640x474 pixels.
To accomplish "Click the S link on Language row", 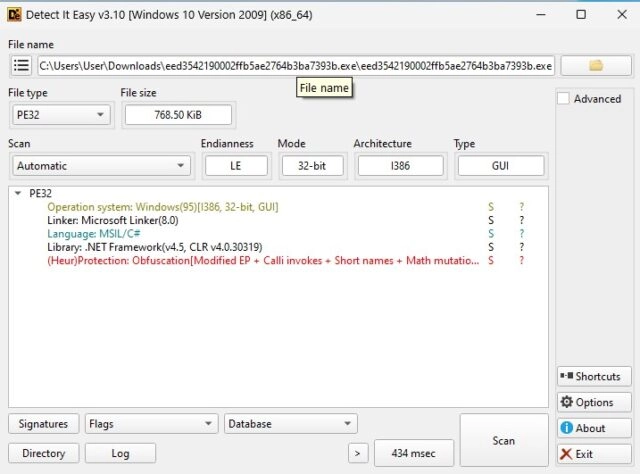I will pos(491,234).
